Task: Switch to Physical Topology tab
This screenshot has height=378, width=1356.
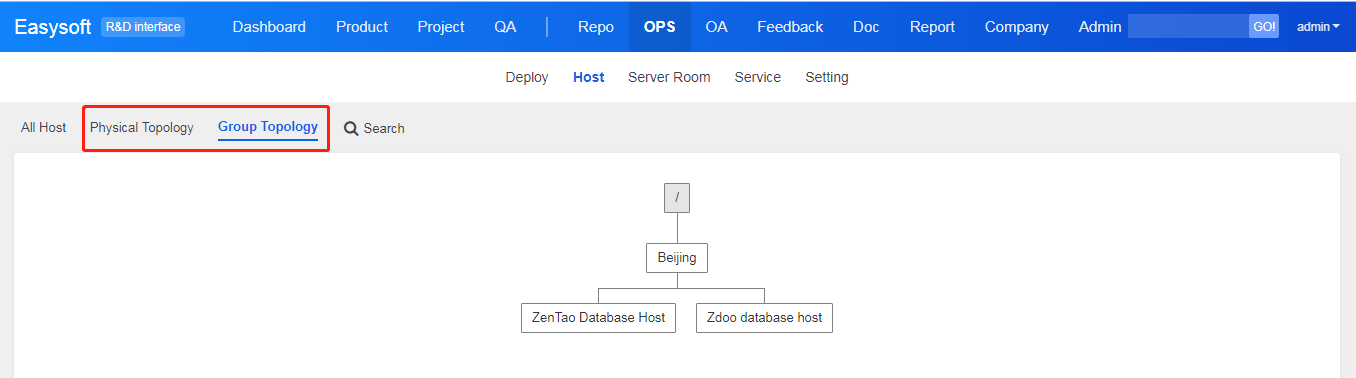Action: 142,128
